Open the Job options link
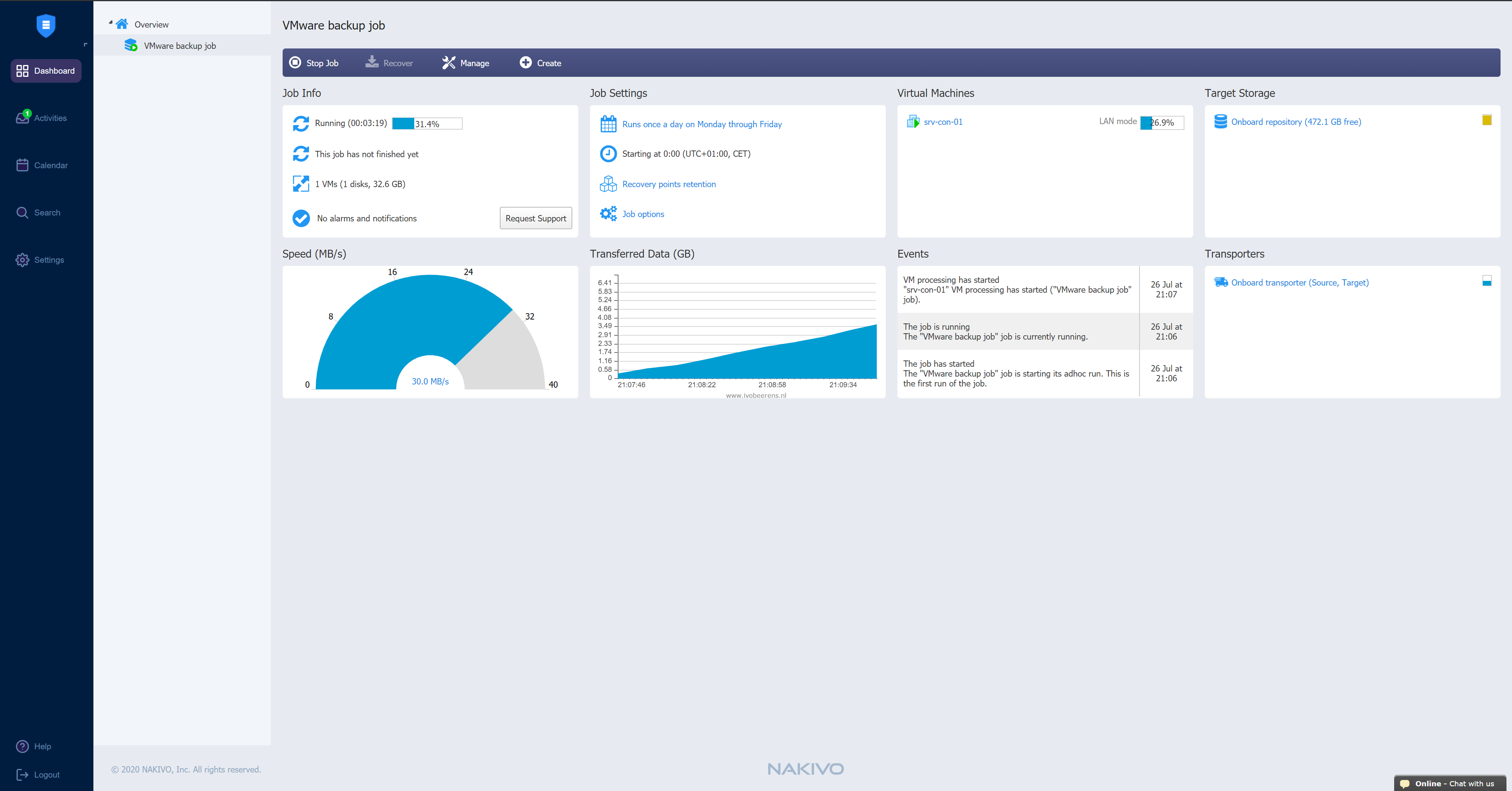 [x=643, y=214]
